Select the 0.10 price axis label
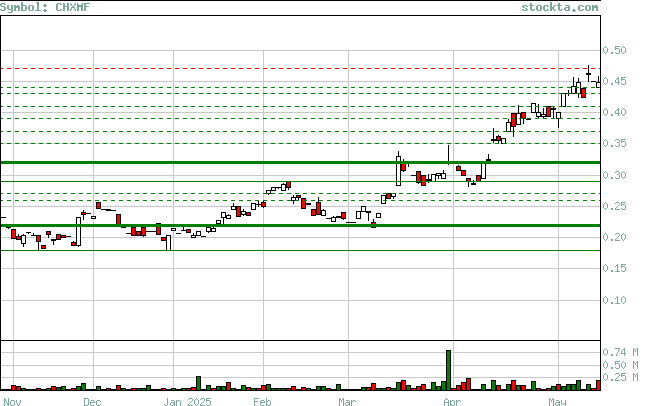The image size is (655, 406). click(614, 300)
